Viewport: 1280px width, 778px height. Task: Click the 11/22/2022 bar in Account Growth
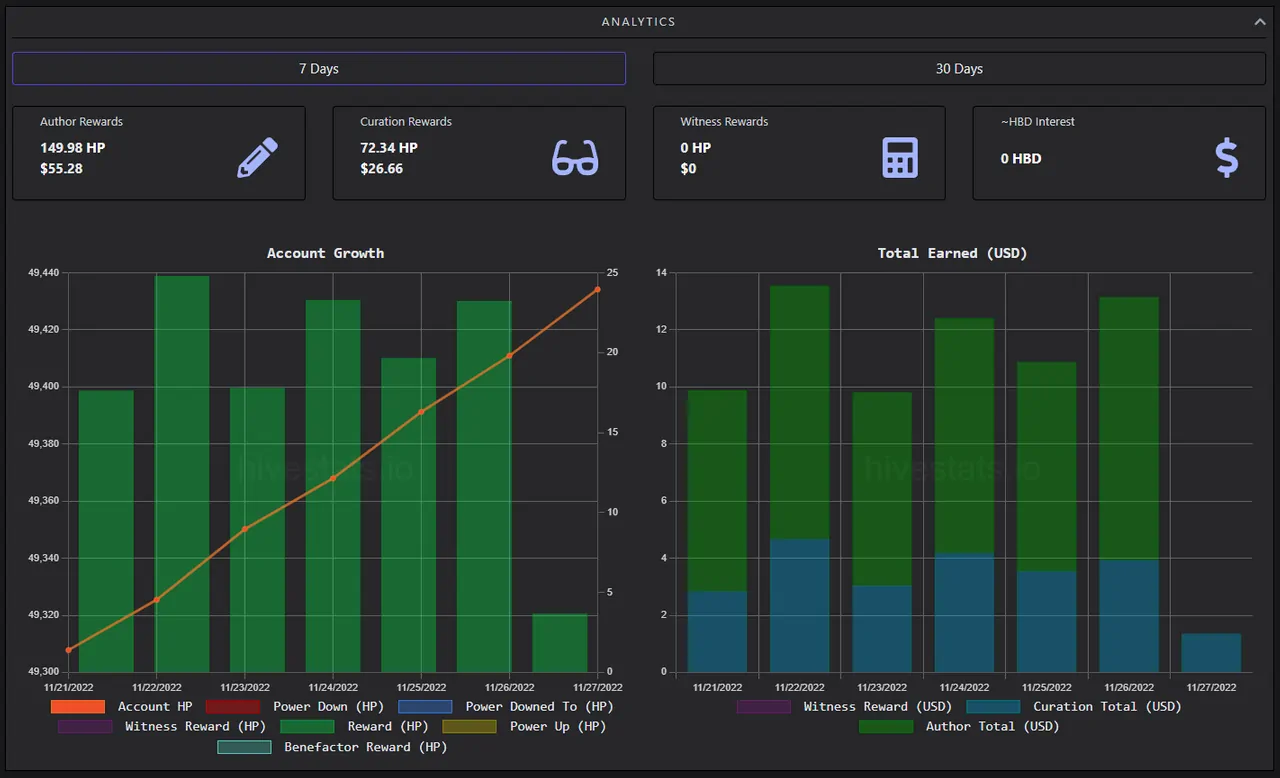[182, 474]
